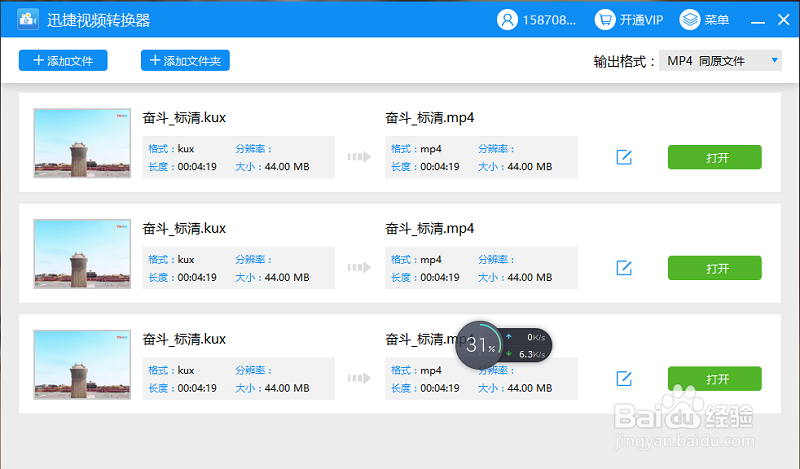Click the app logo icon in title bar
Image resolution: width=800 pixels, height=469 pixels.
(28, 20)
